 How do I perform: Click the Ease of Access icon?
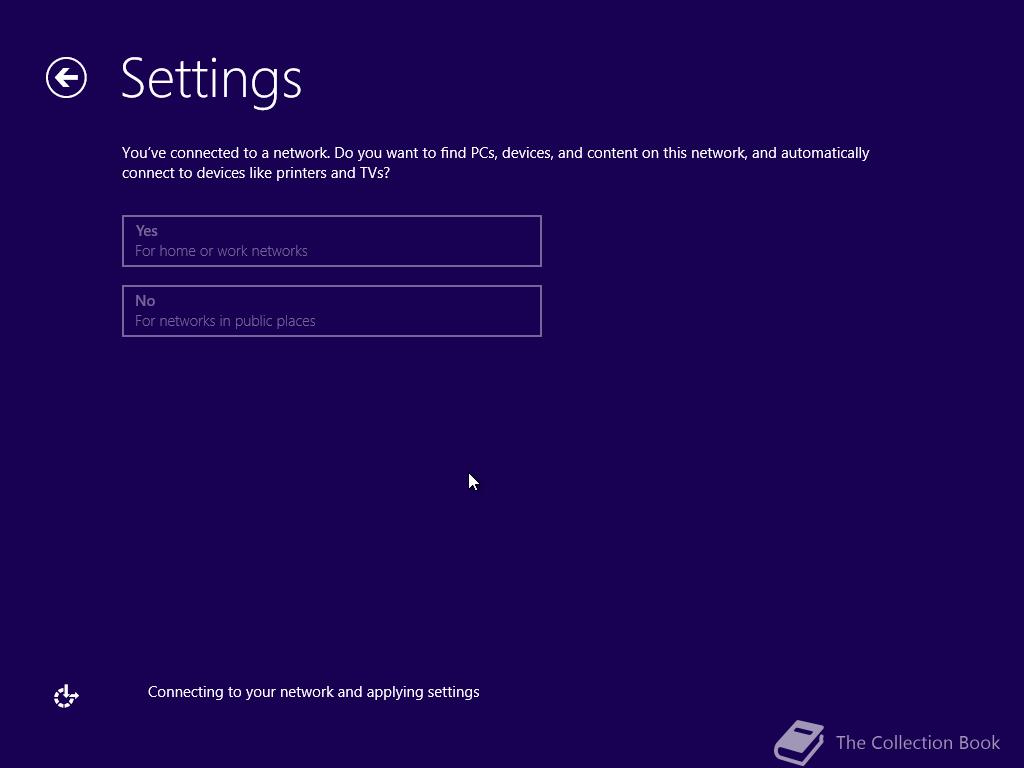[x=66, y=696]
